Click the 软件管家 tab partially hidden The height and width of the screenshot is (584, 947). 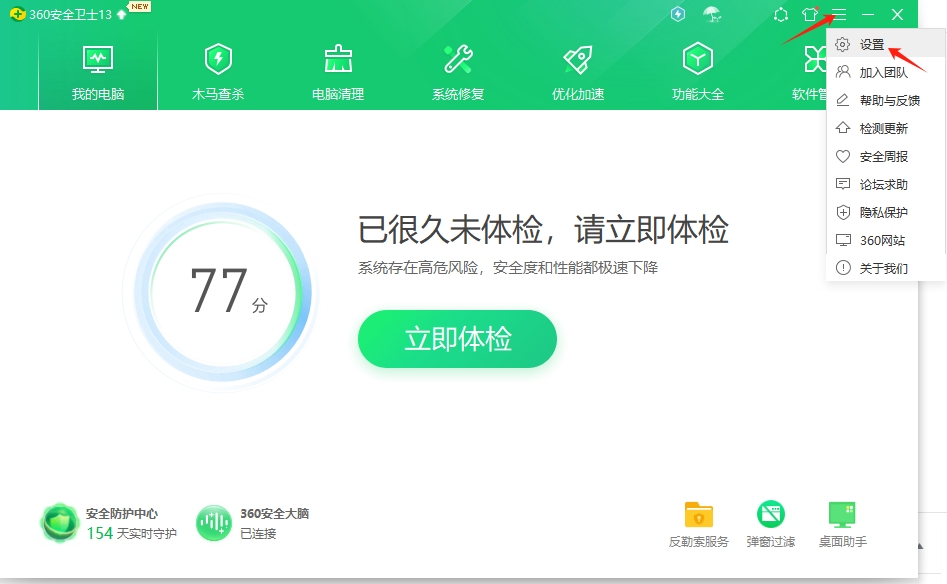(x=809, y=73)
